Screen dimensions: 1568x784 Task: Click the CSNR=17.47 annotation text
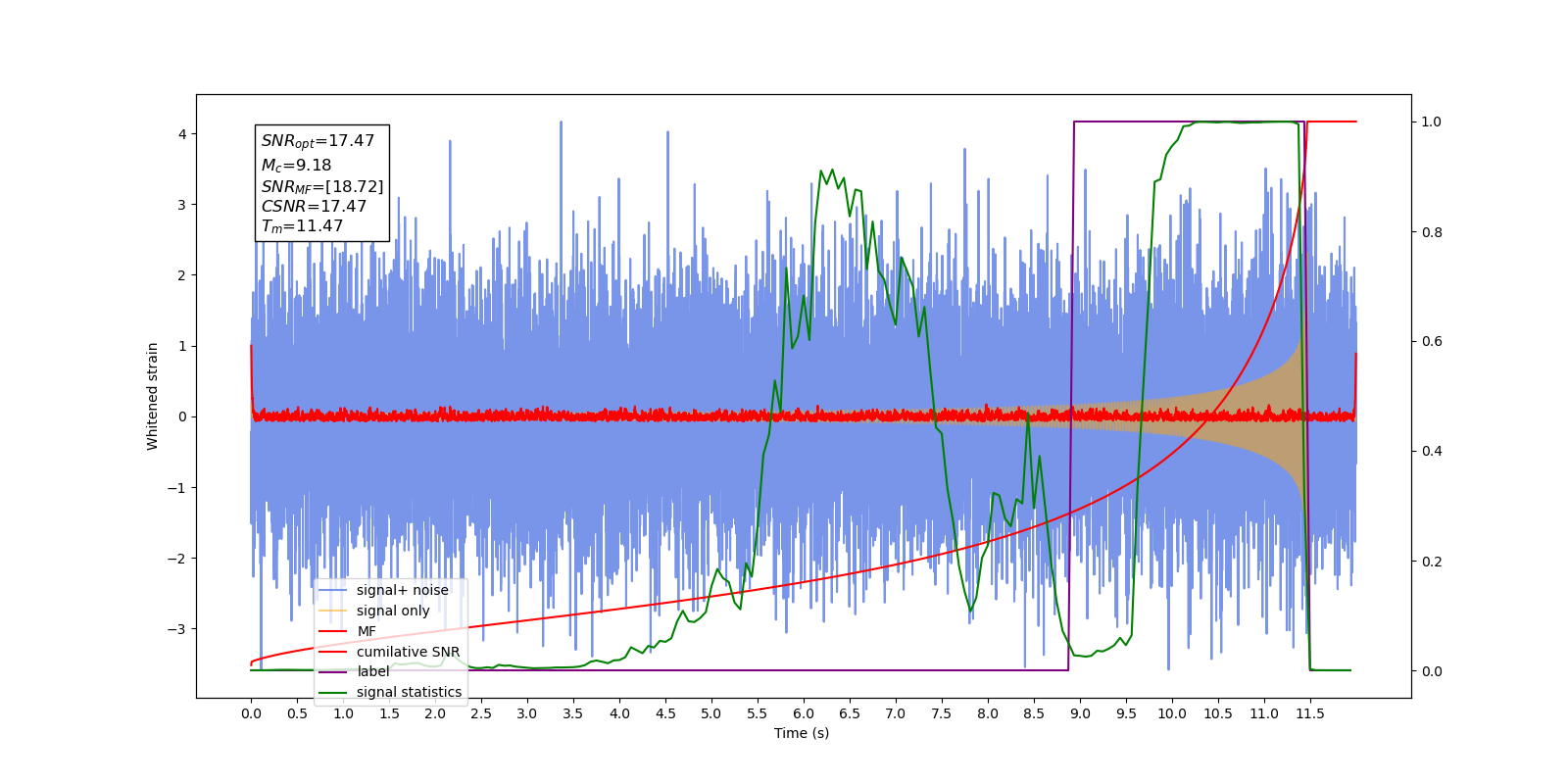pos(314,207)
